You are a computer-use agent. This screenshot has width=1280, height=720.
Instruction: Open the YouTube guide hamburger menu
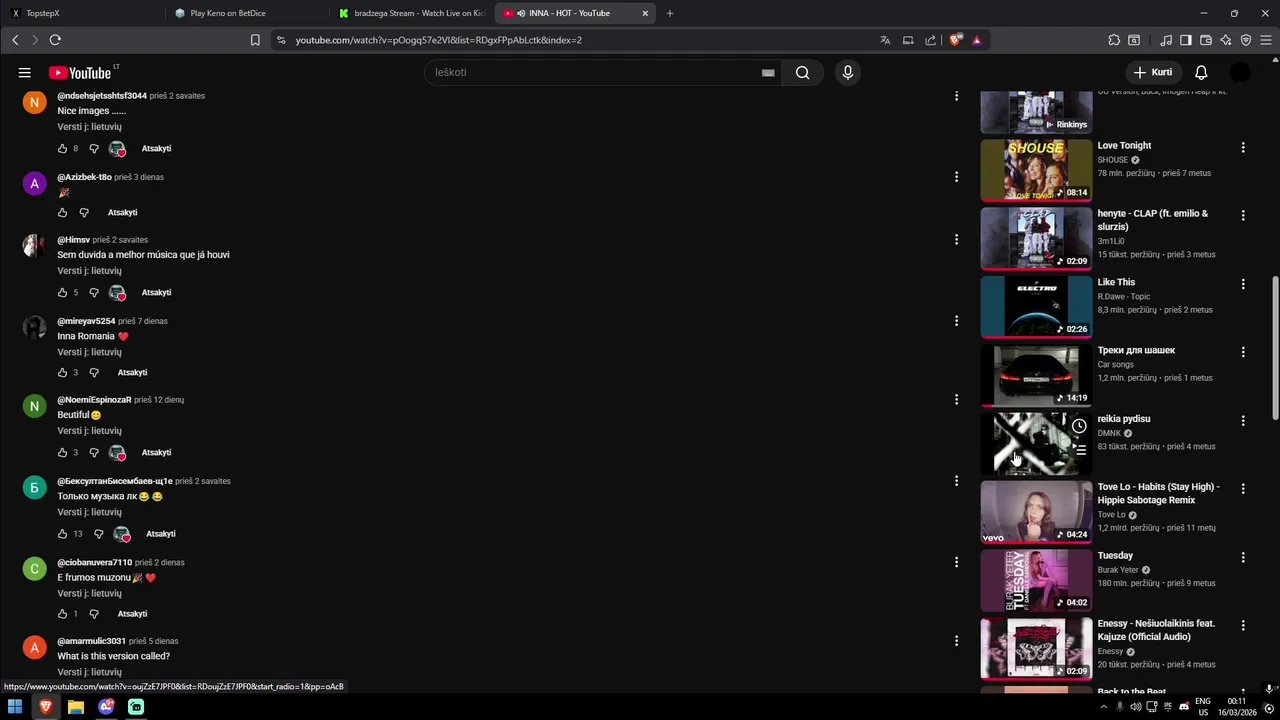click(x=24, y=72)
